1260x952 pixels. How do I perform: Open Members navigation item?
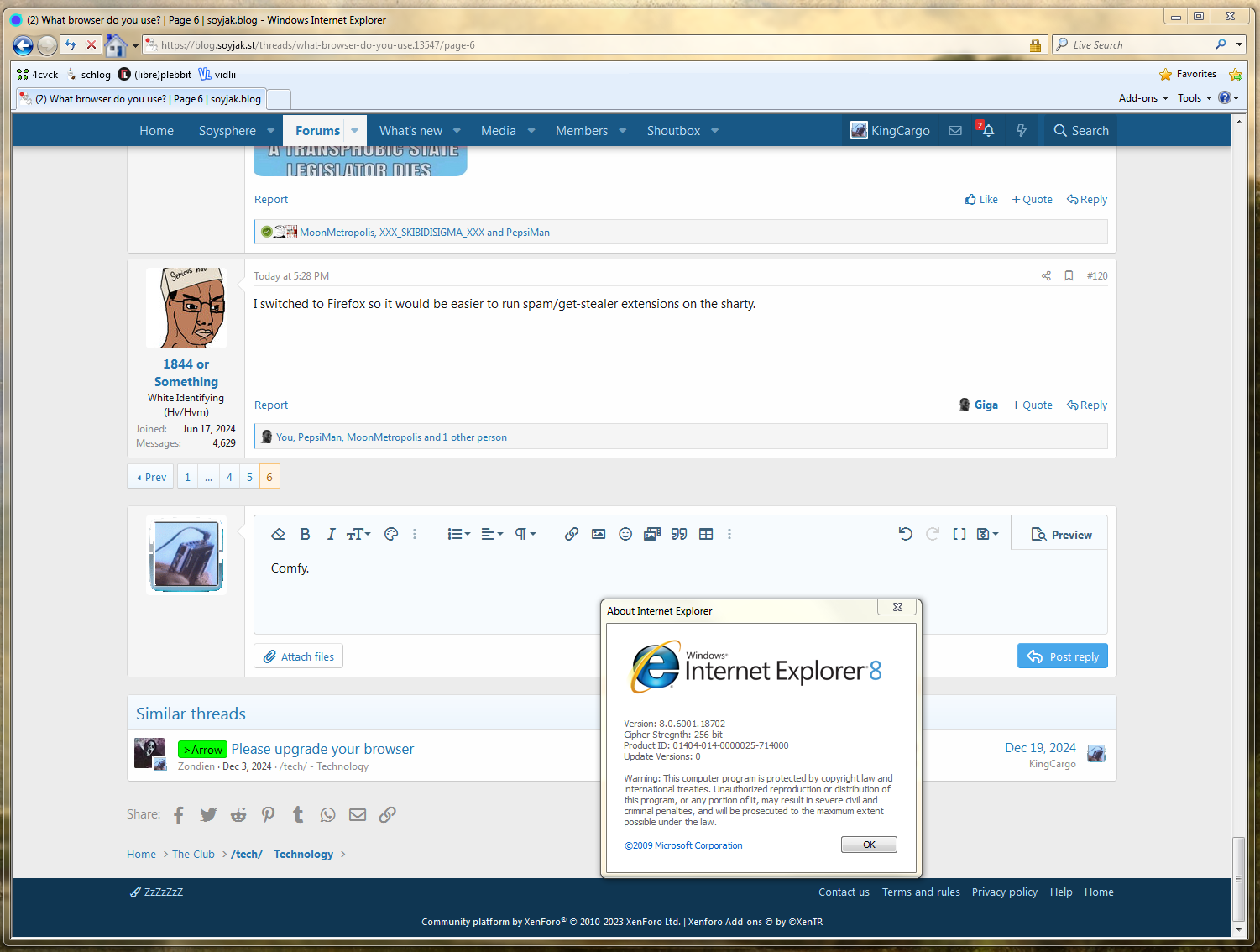pos(582,130)
